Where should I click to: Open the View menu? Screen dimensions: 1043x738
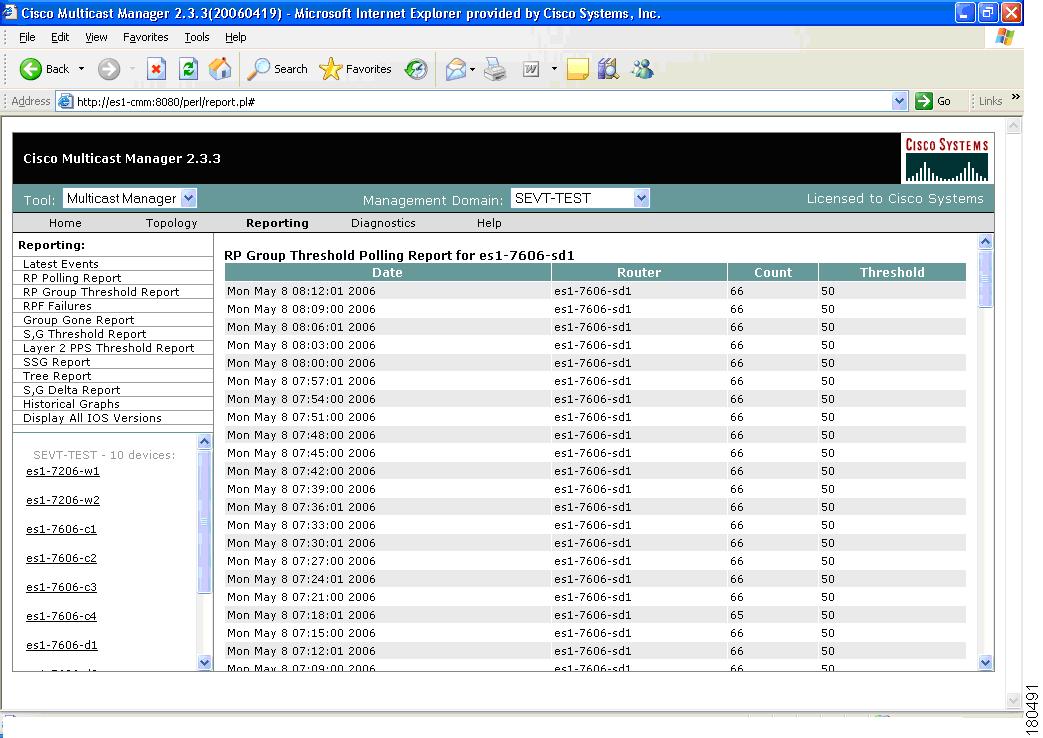(96, 37)
